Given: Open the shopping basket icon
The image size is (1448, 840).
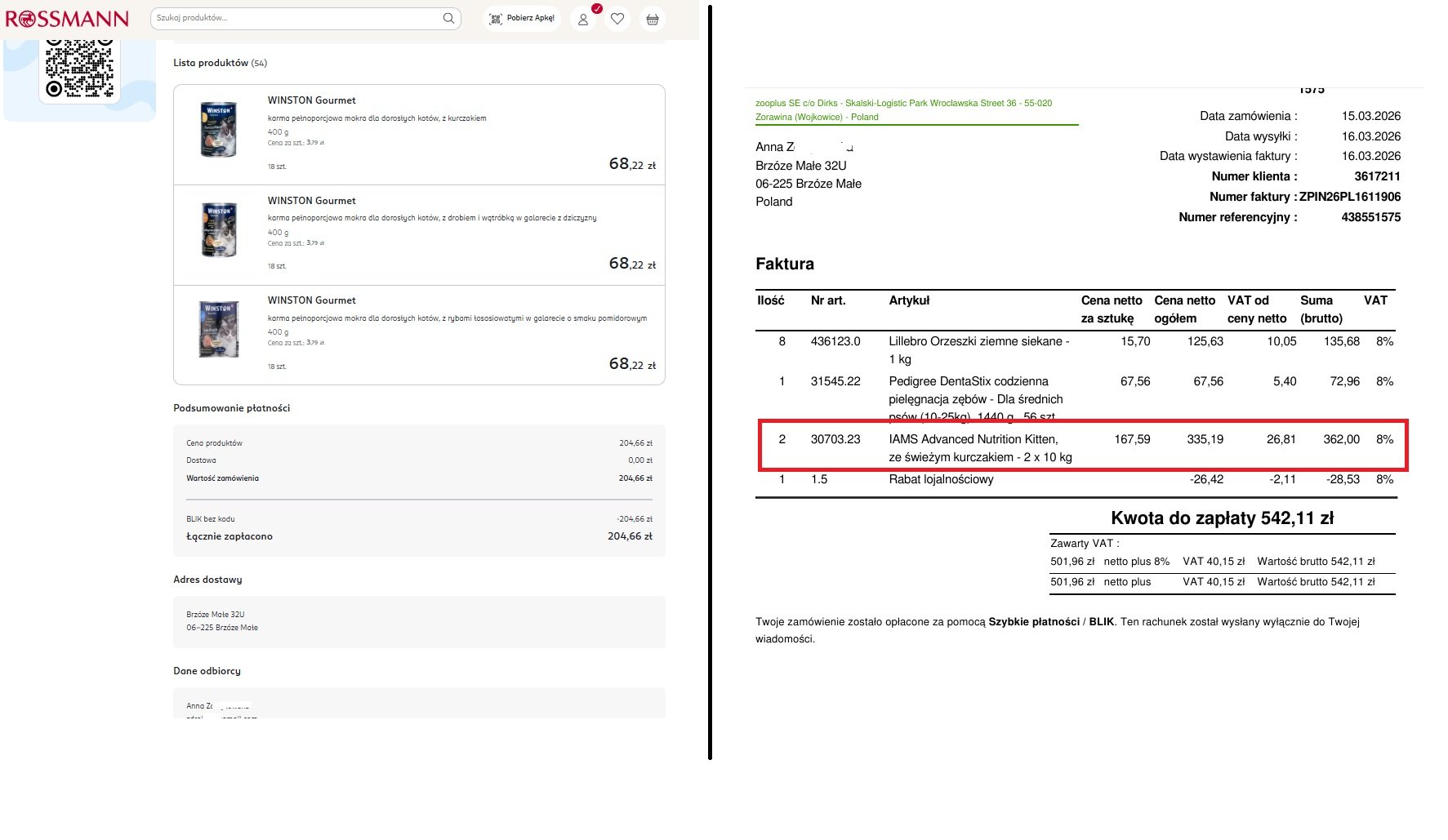Looking at the screenshot, I should (x=653, y=19).
